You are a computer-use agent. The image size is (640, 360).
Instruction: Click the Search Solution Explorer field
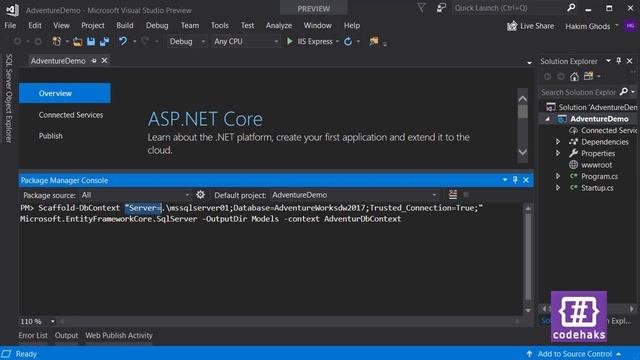[x=578, y=92]
